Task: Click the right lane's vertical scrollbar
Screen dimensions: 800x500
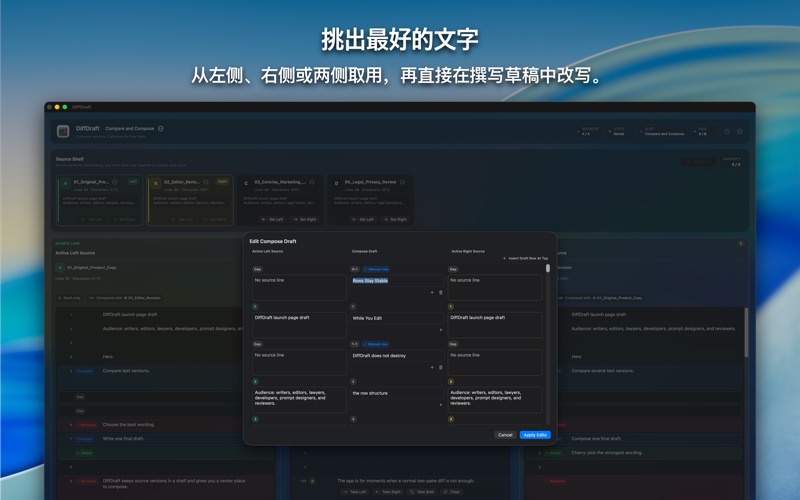Action: pos(745,333)
